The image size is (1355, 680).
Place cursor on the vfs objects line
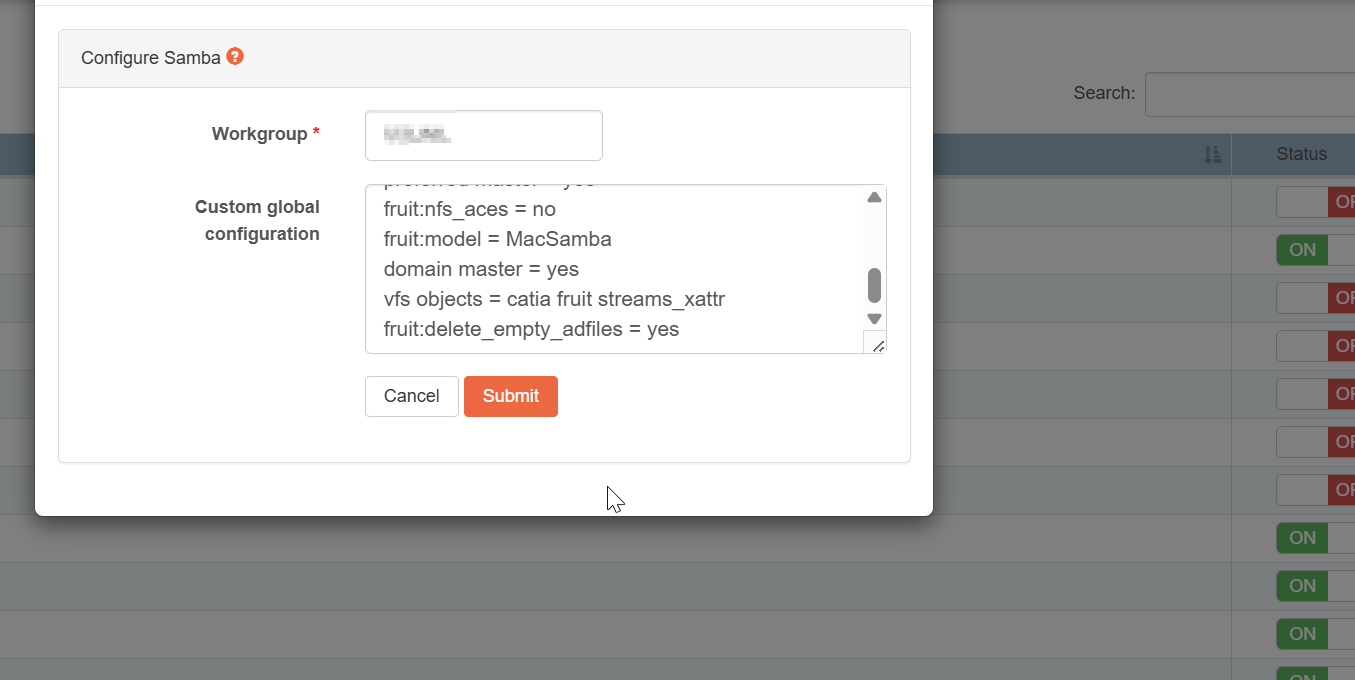pos(553,299)
